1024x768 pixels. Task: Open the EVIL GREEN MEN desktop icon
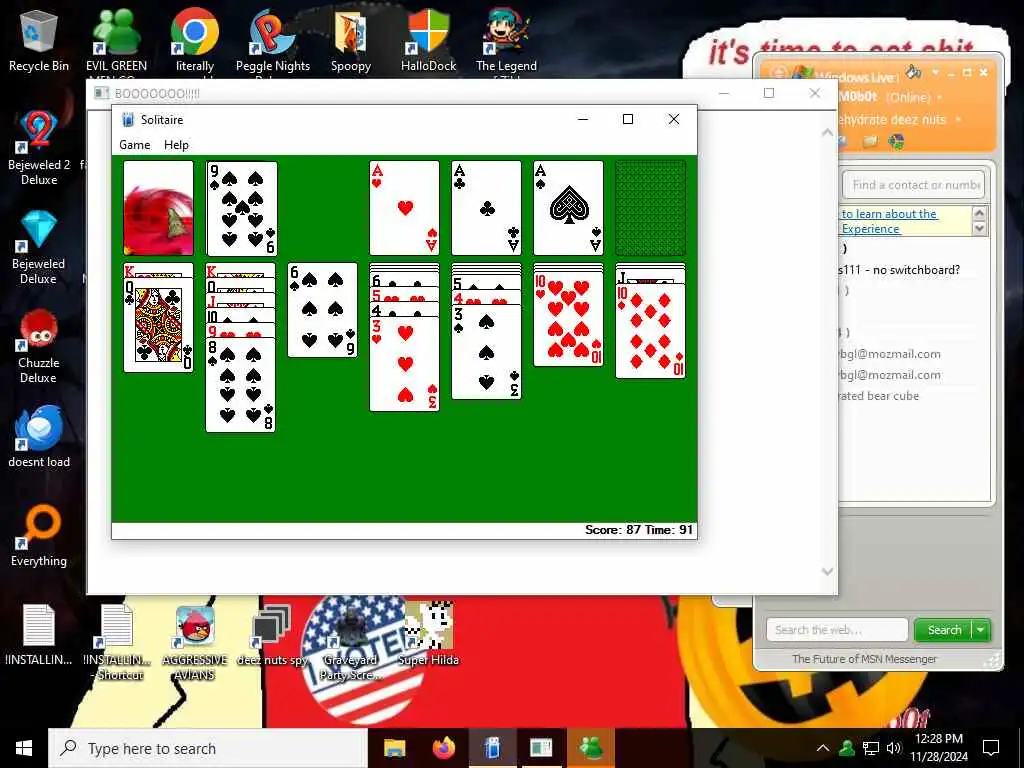click(116, 40)
